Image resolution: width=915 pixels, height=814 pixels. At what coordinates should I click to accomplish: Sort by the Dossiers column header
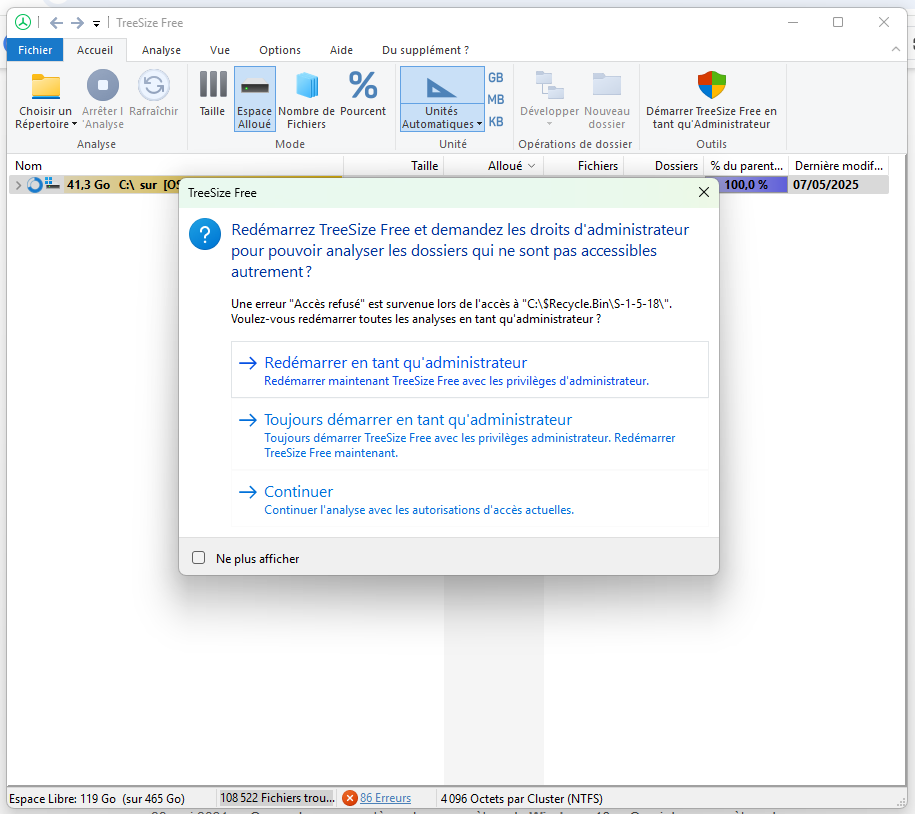coord(664,166)
